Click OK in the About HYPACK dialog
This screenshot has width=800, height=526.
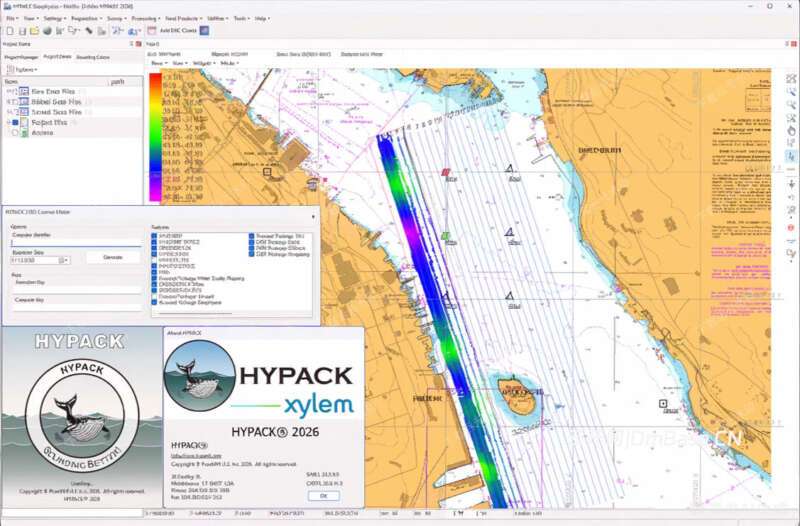[323, 496]
